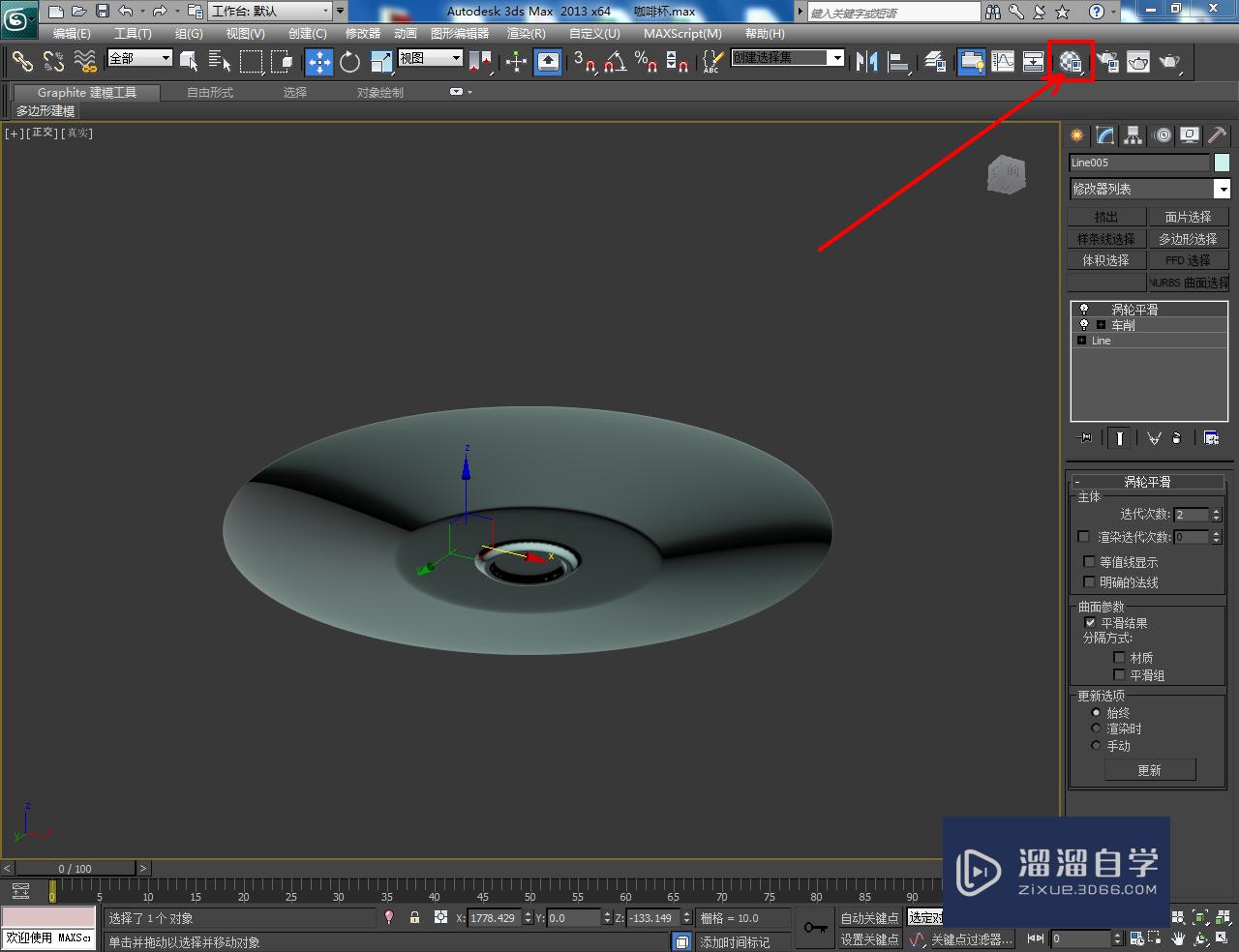
Task: Click Bind to Space Warp tool
Action: click(x=85, y=61)
